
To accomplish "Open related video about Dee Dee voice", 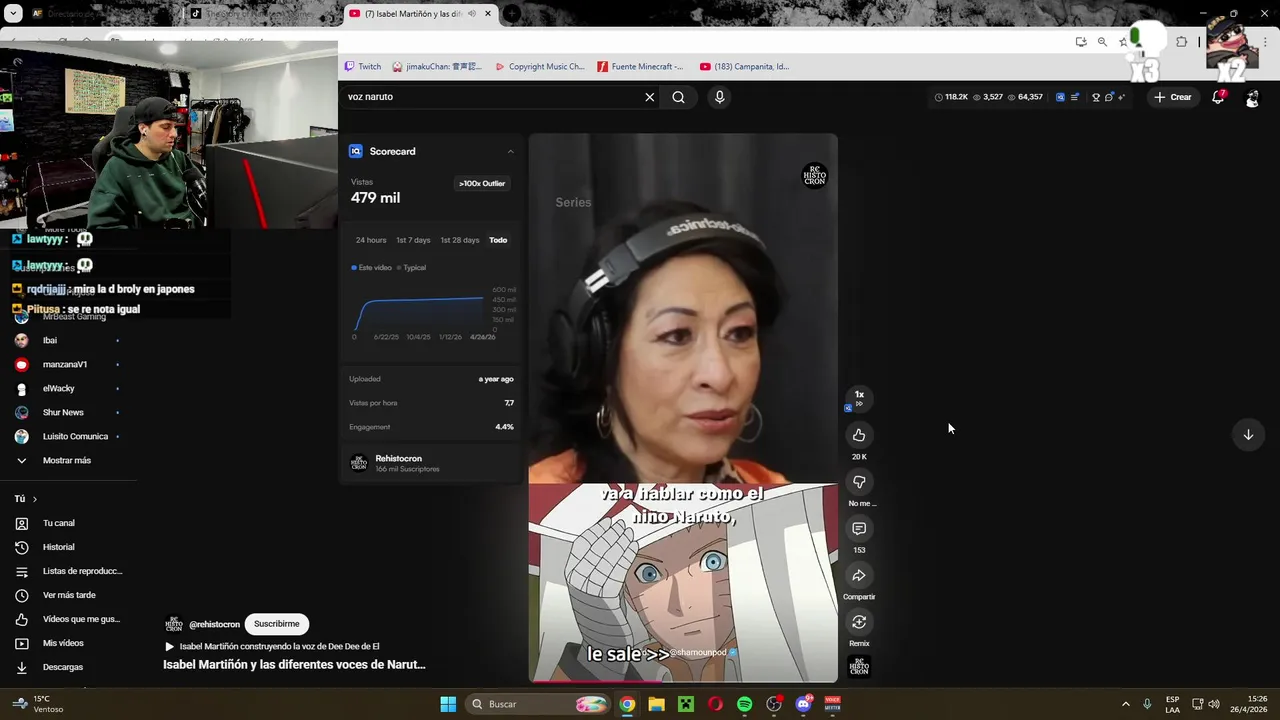I will click(272, 646).
